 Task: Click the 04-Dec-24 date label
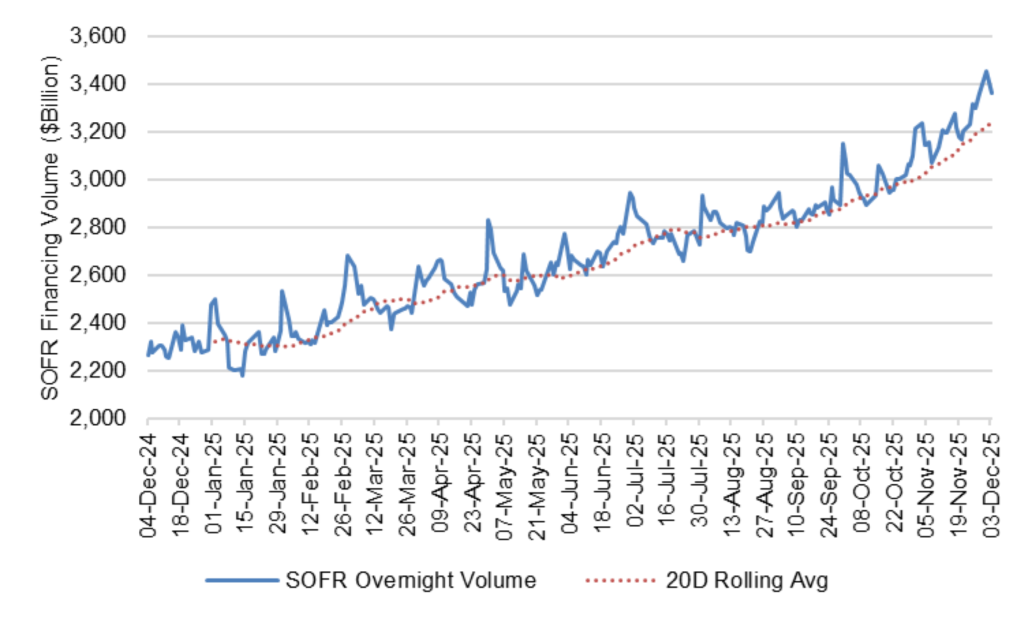pyautogui.click(x=148, y=481)
